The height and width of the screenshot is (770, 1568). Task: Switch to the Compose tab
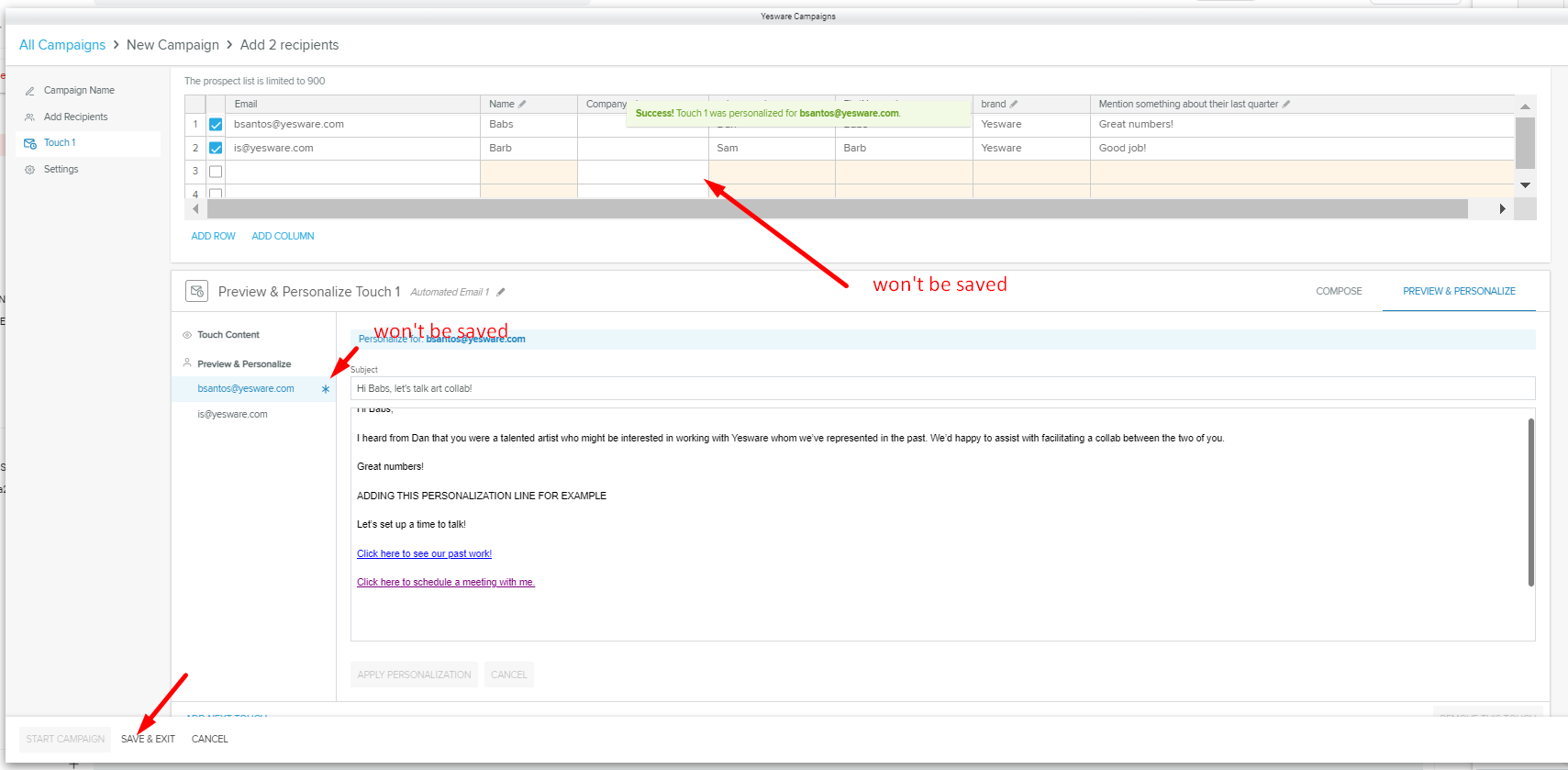(x=1339, y=291)
